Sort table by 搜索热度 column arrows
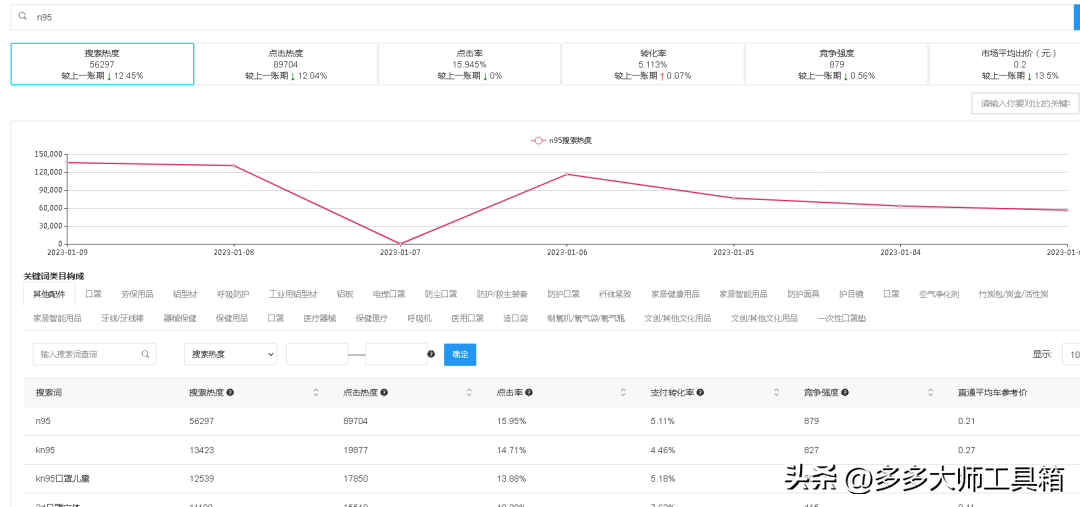Viewport: 1080px width, 507px height. [316, 393]
